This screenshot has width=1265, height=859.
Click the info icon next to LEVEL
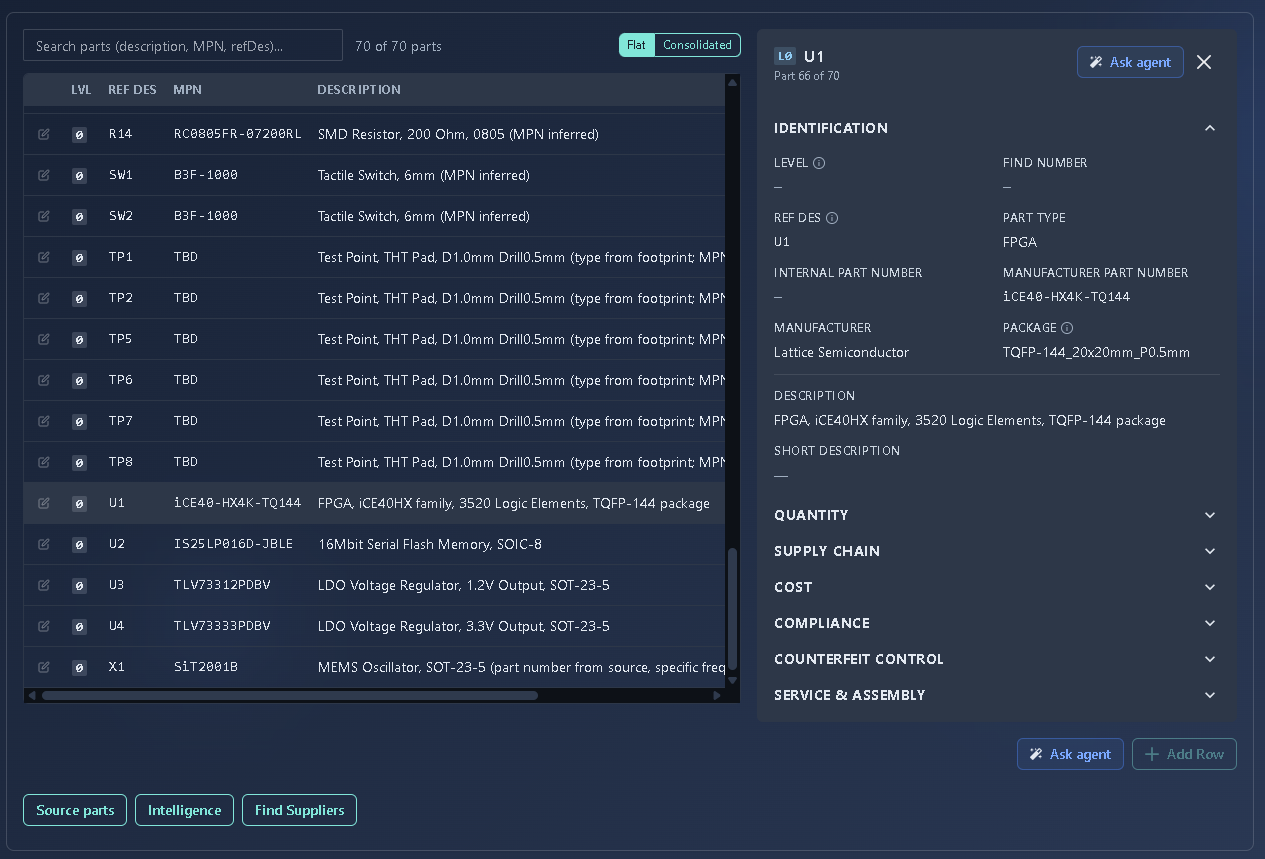(819, 163)
